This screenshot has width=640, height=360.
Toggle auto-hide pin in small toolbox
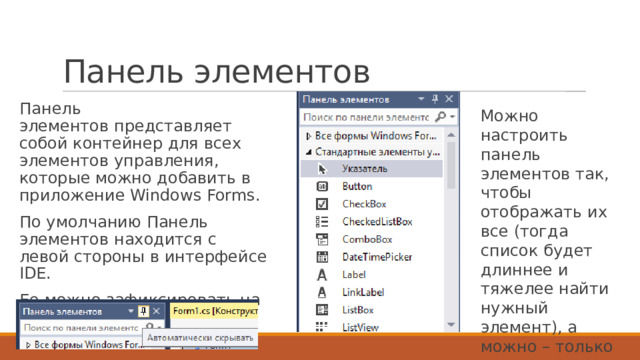pos(143,311)
